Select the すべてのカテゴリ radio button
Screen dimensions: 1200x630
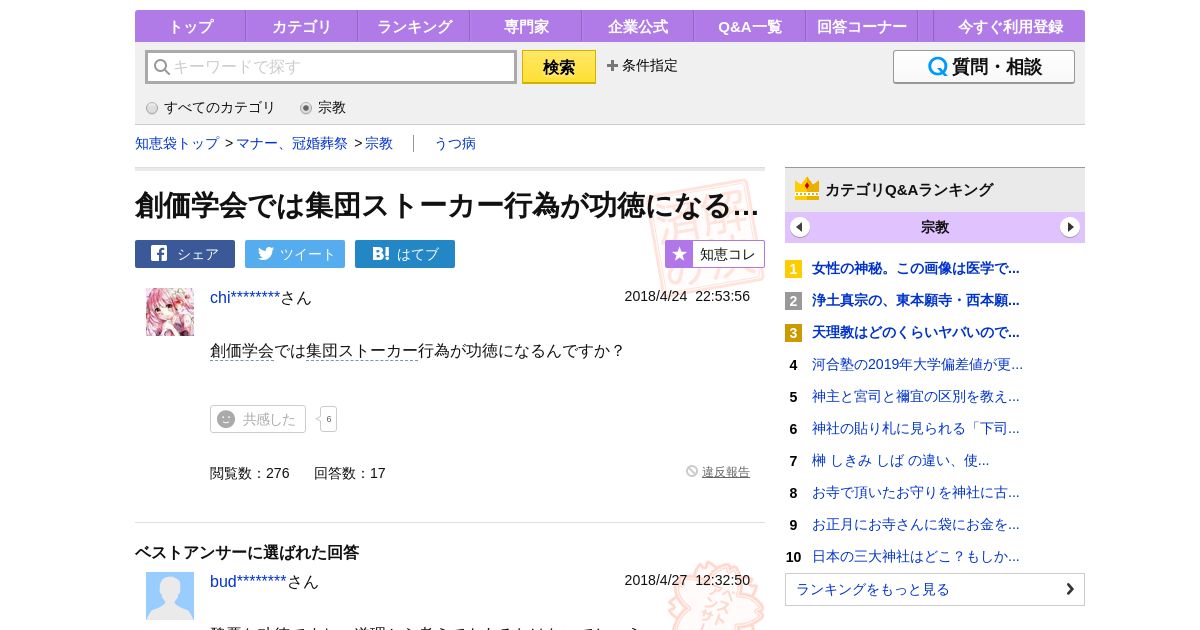[152, 108]
